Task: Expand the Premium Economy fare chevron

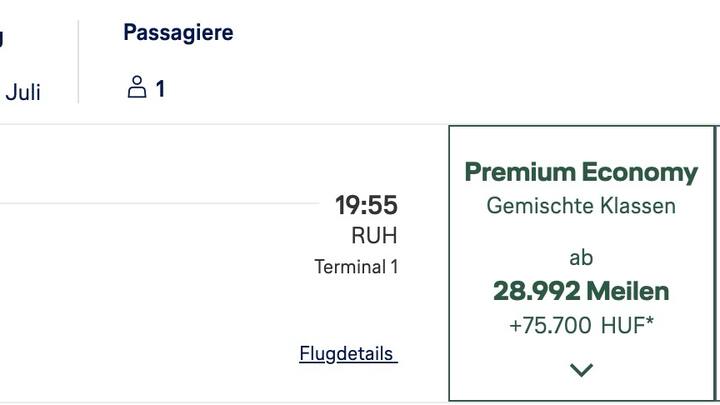Action: pos(581,370)
